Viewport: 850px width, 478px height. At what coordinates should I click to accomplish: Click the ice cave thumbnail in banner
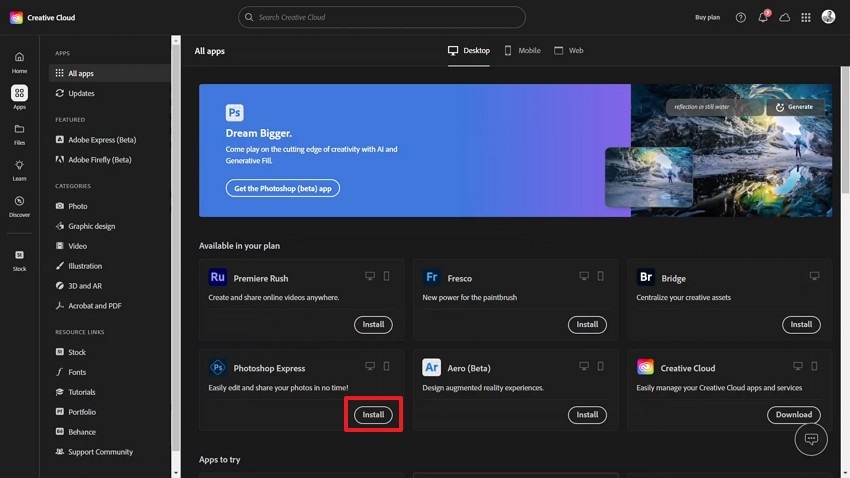[x=649, y=177]
